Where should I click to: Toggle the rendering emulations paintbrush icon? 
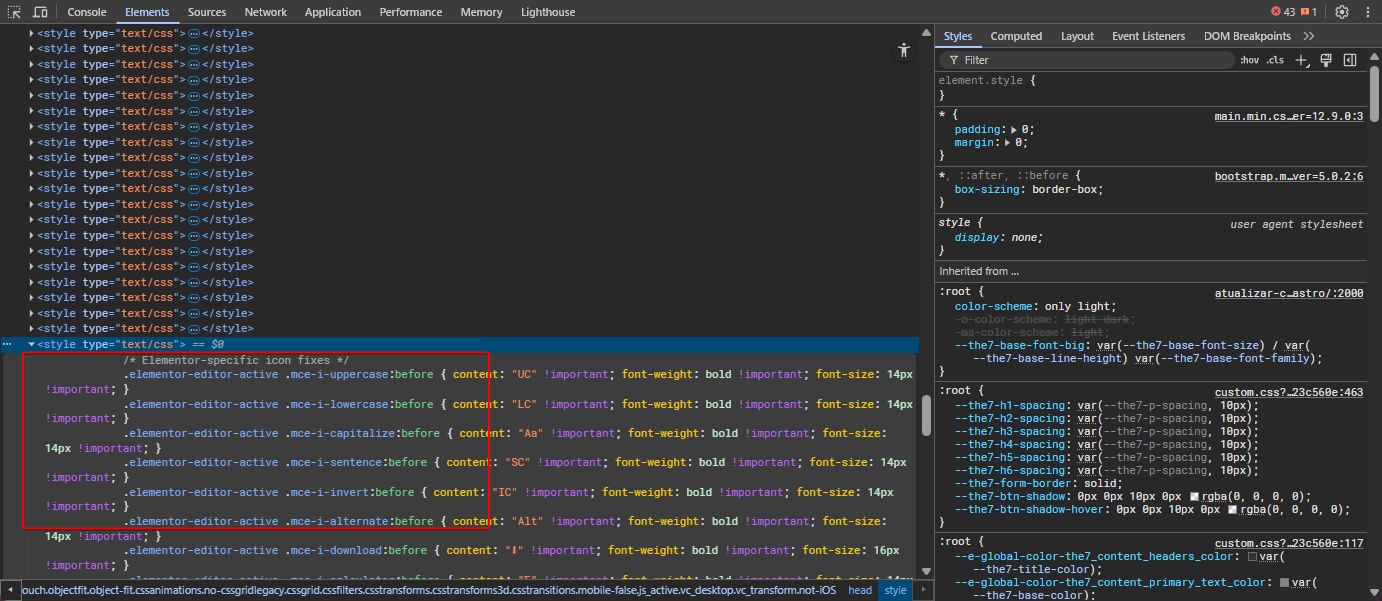coord(1326,60)
